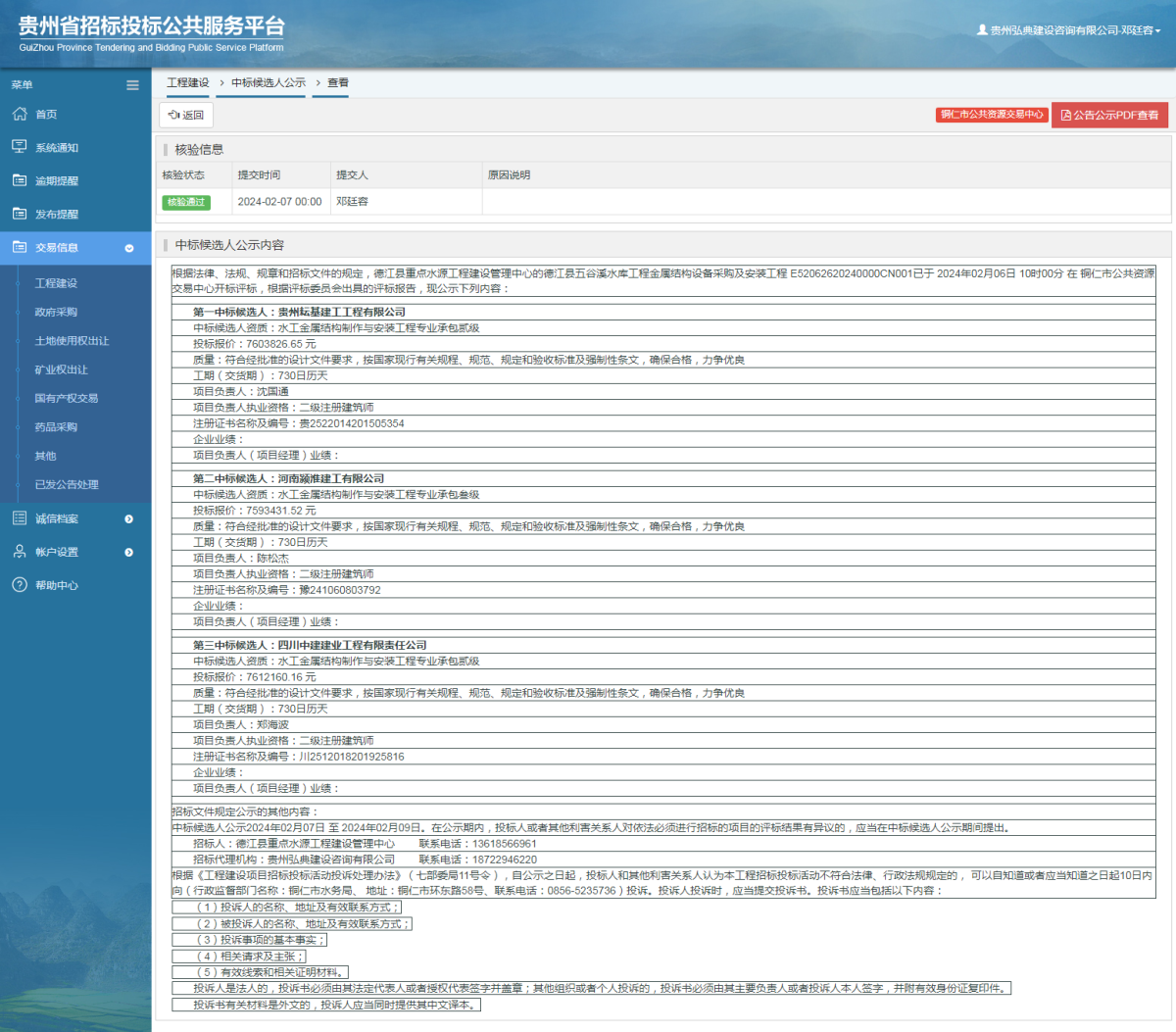The height and width of the screenshot is (1032, 1176).
Task: Open 政府采购 in the sidebar submenu
Action: click(56, 312)
